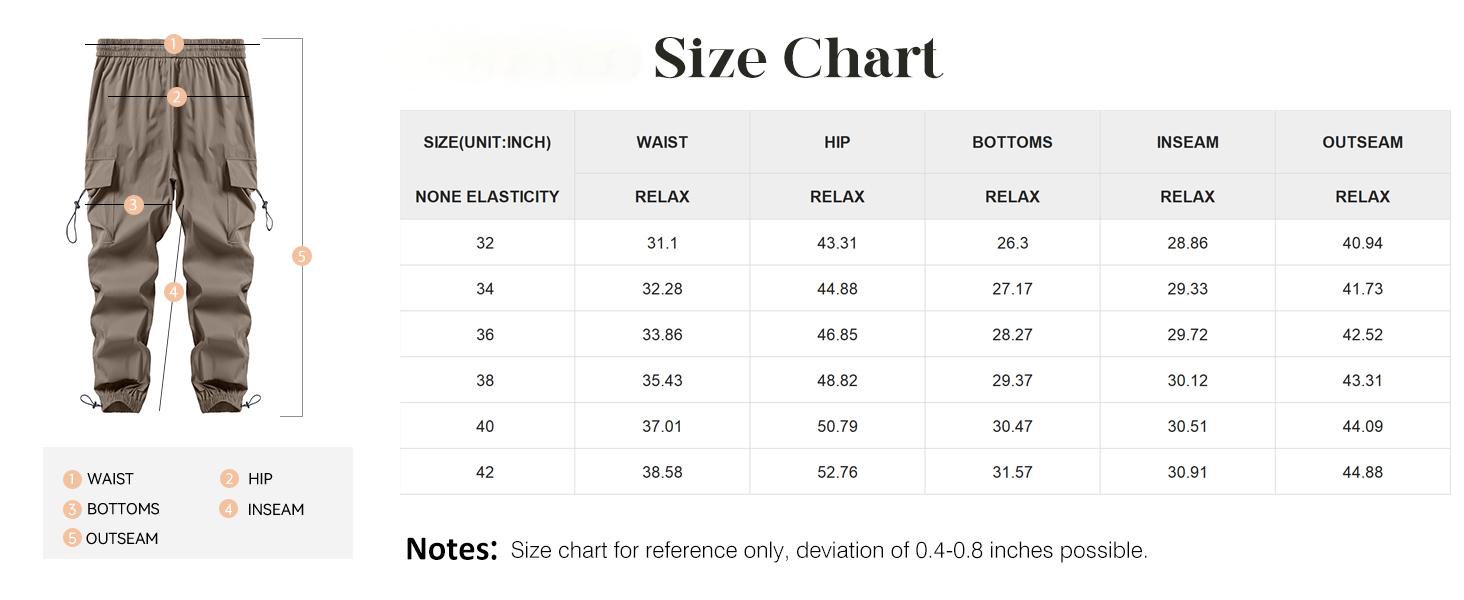Click the legend circle next to BOTTOMS
Image resolution: width=1464 pixels, height=600 pixels.
(x=72, y=509)
